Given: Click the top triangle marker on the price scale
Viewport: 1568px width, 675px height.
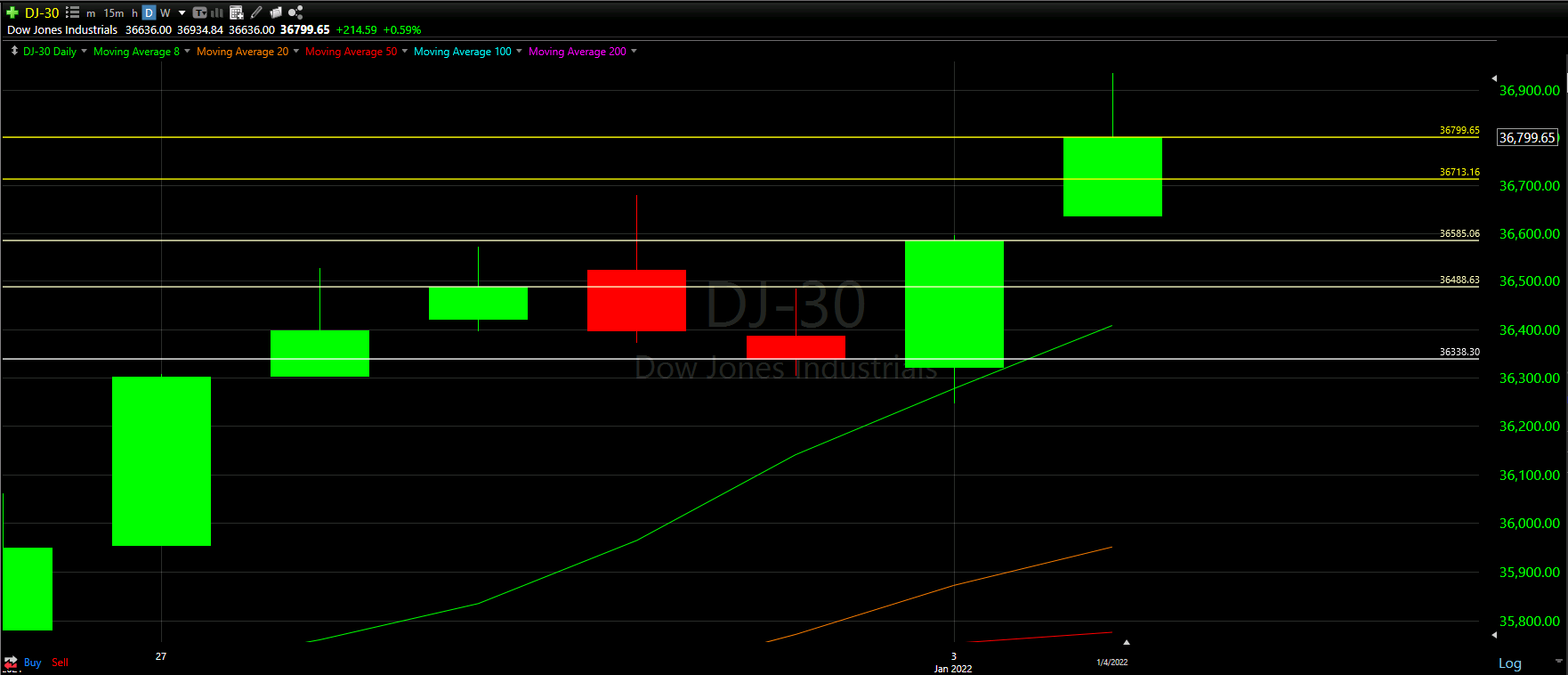Looking at the screenshot, I should click(1494, 78).
